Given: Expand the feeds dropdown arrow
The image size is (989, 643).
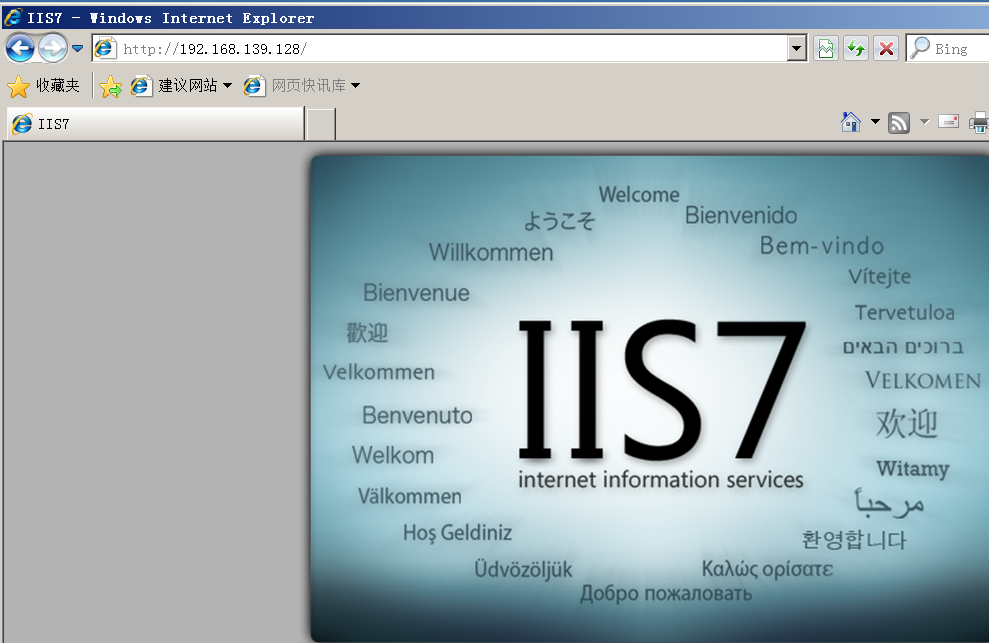Looking at the screenshot, I should 925,122.
